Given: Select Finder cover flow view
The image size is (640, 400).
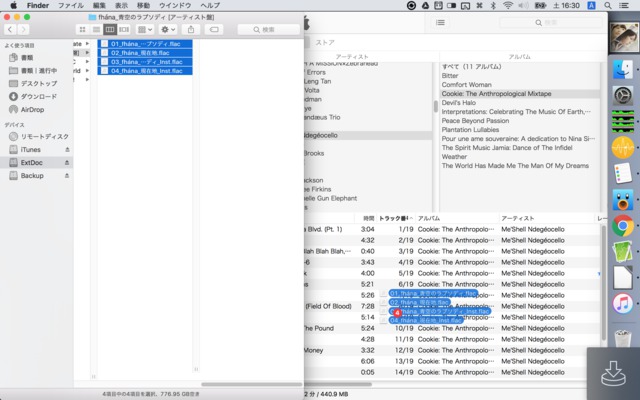Looking at the screenshot, I should pos(124,30).
